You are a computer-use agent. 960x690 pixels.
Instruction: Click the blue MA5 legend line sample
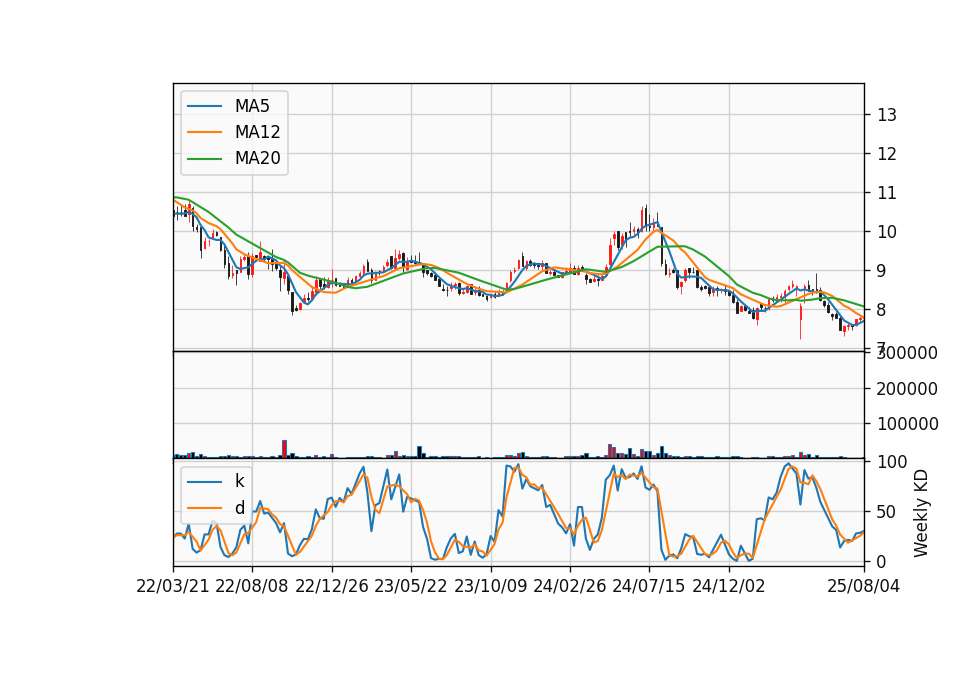(x=204, y=106)
